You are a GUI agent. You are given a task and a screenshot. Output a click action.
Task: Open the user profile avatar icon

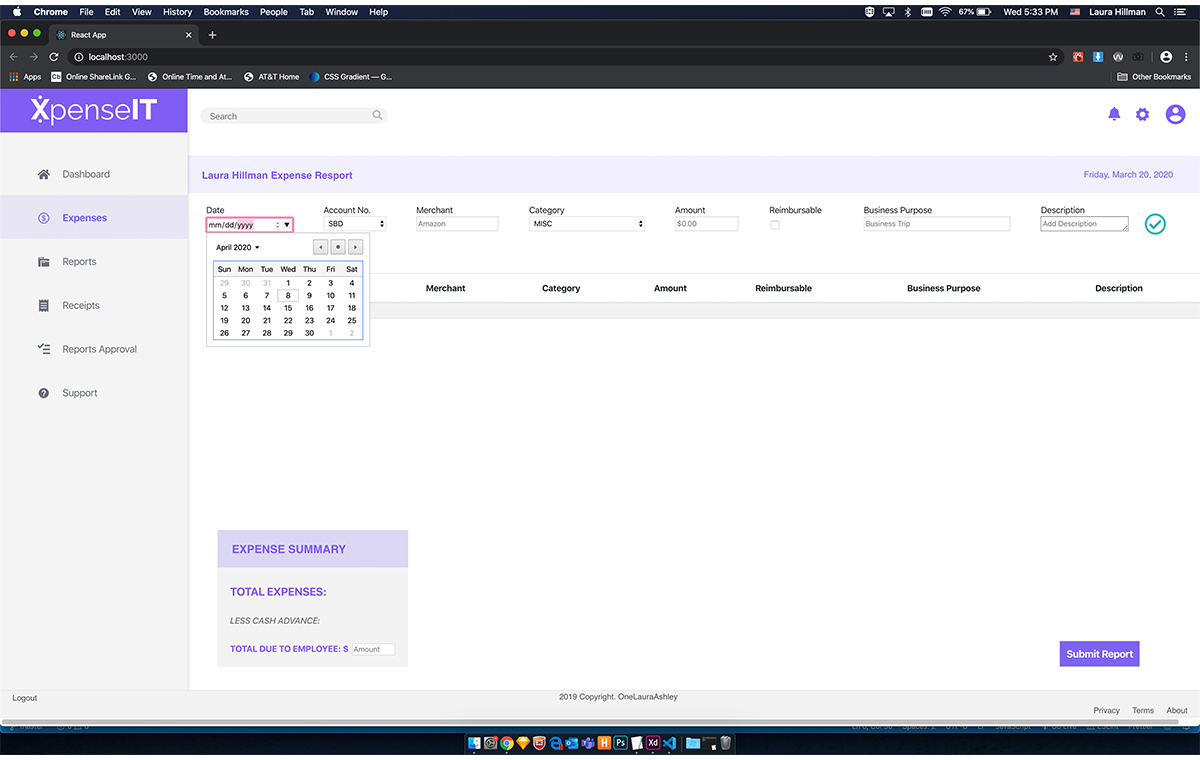[1175, 115]
